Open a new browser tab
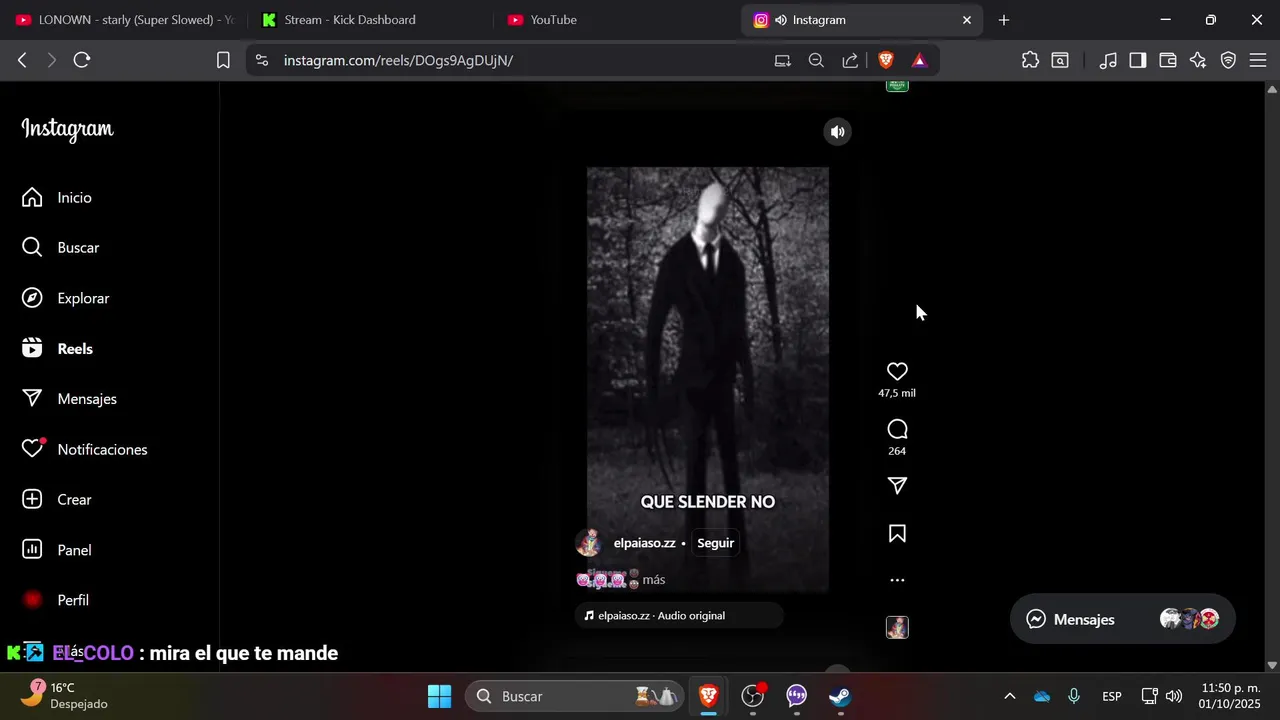 pos(1004,20)
